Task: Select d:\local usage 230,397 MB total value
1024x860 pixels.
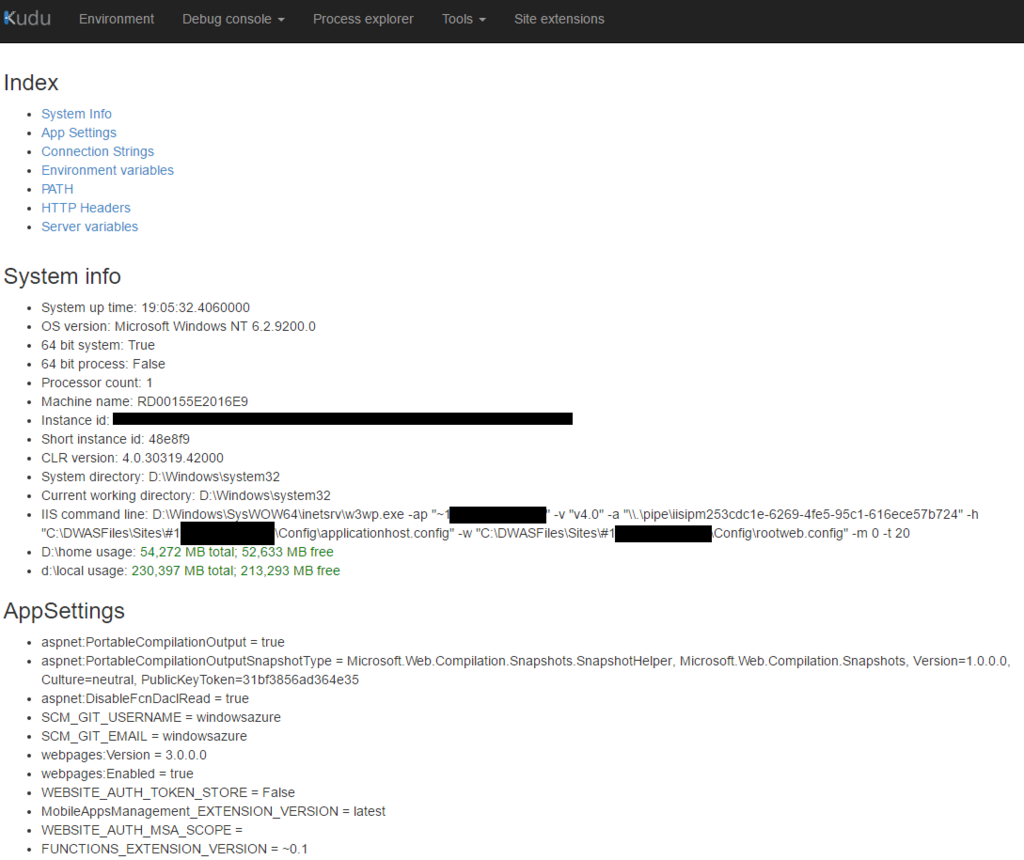Action: point(236,571)
